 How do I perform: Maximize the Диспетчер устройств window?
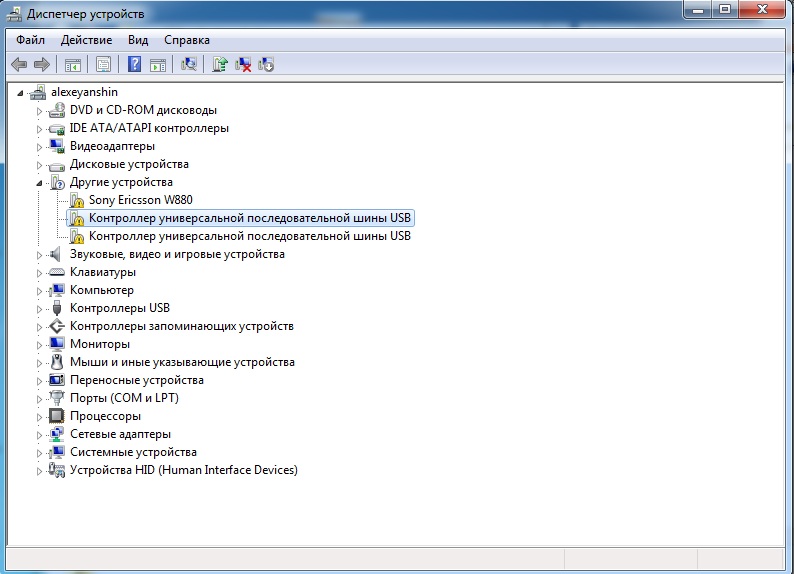click(725, 10)
